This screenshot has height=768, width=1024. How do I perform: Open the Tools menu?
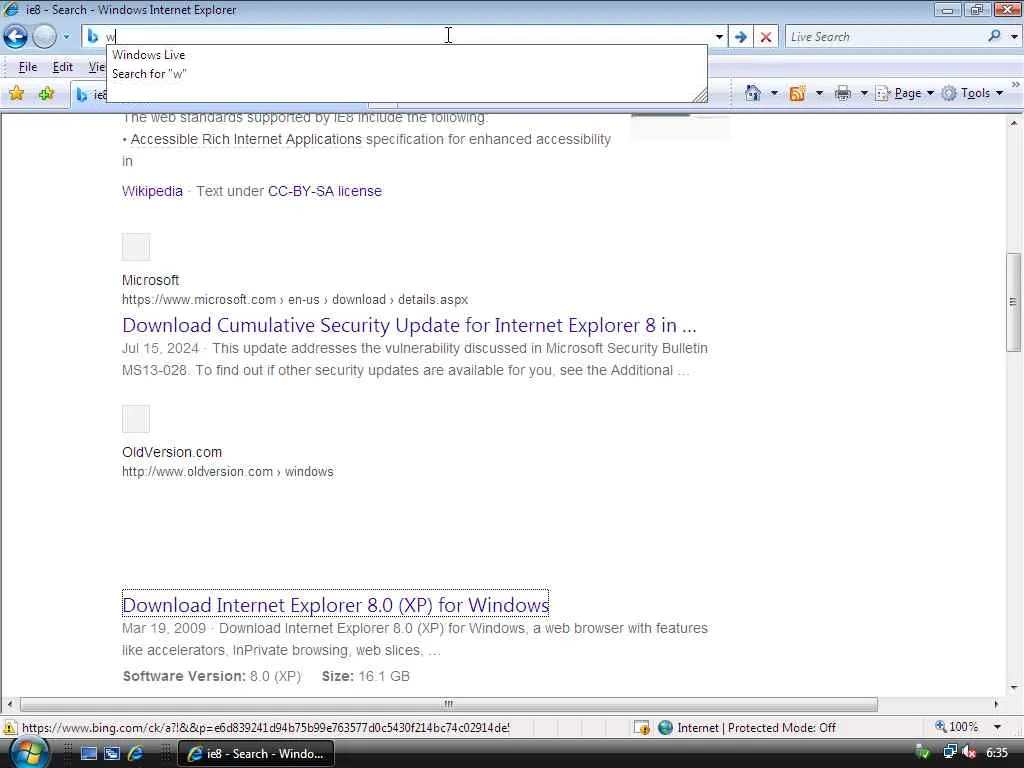[x=972, y=93]
